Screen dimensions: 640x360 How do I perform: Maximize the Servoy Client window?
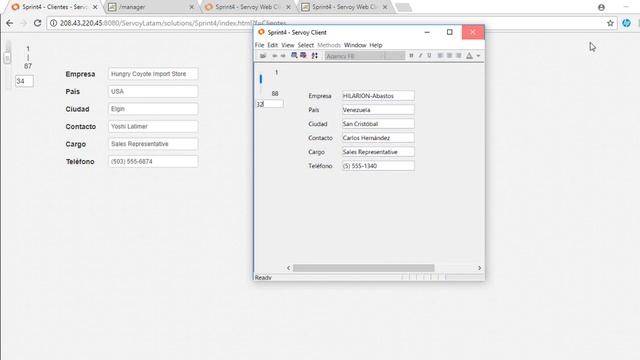(449, 32)
